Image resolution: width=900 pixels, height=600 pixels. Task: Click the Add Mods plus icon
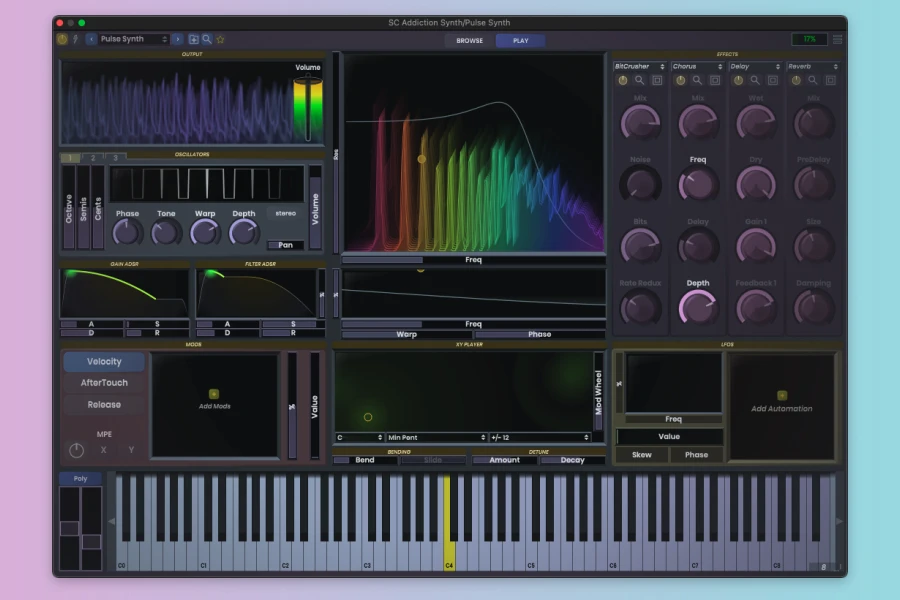[213, 394]
